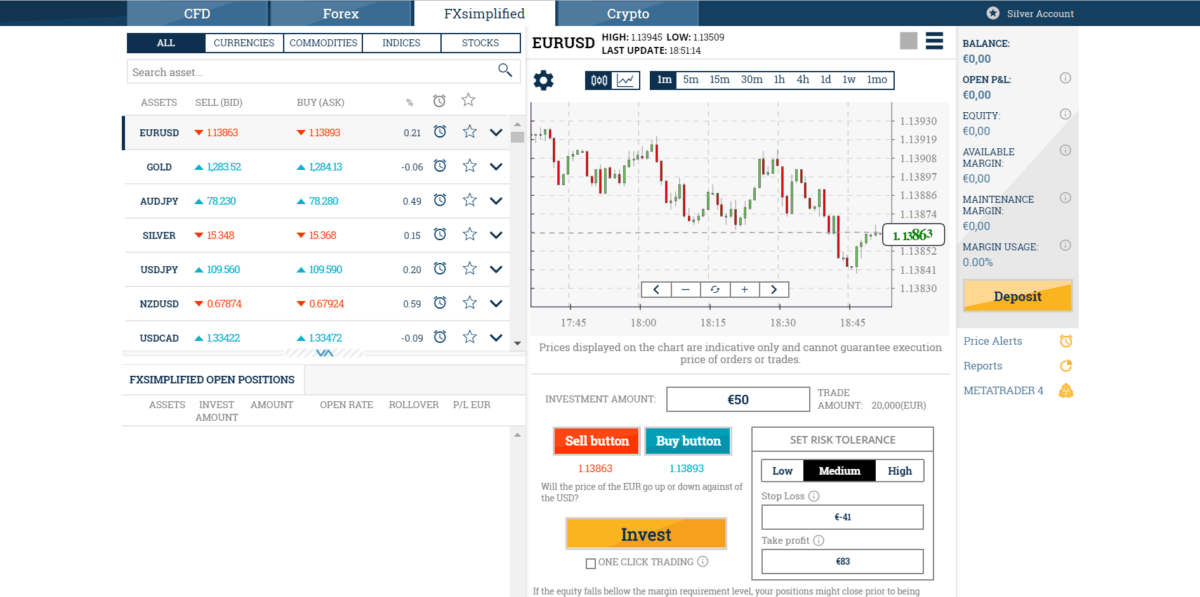Star AUDJPY as a favorite
The height and width of the screenshot is (597, 1200).
coord(468,201)
